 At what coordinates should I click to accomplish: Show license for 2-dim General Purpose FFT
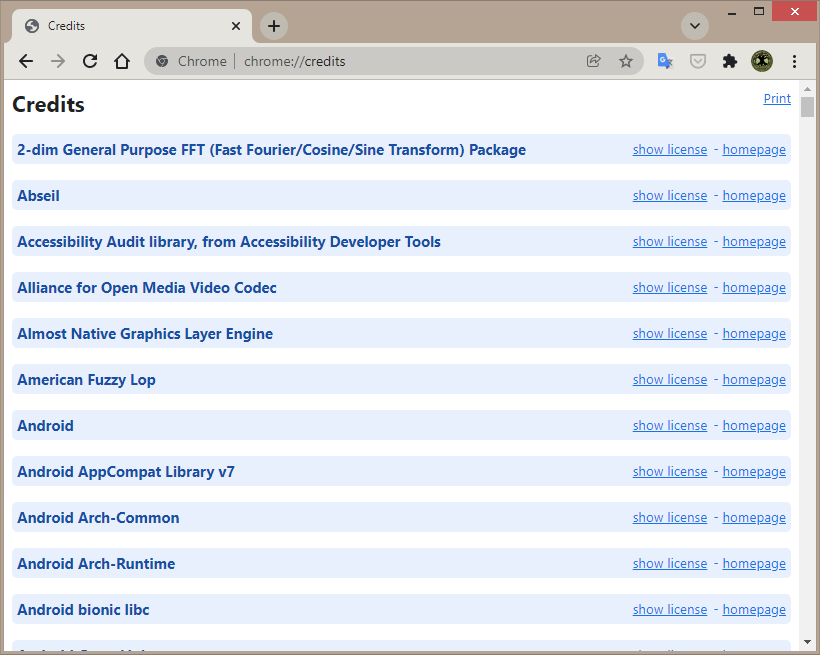pyautogui.click(x=670, y=150)
